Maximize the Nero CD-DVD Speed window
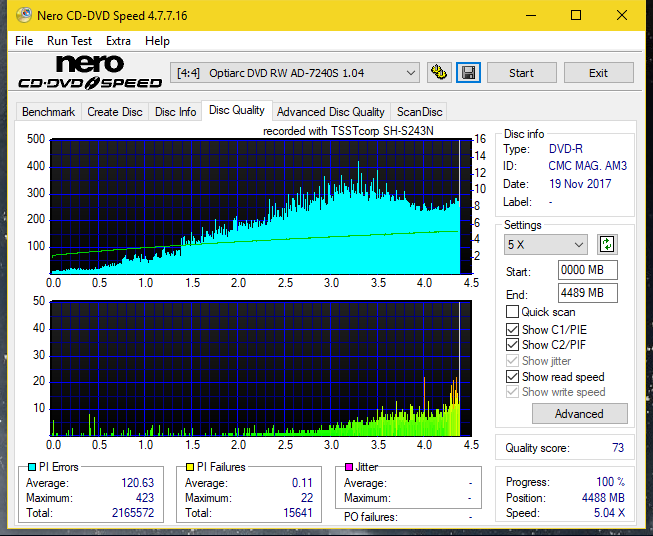This screenshot has width=653, height=536. (x=576, y=15)
